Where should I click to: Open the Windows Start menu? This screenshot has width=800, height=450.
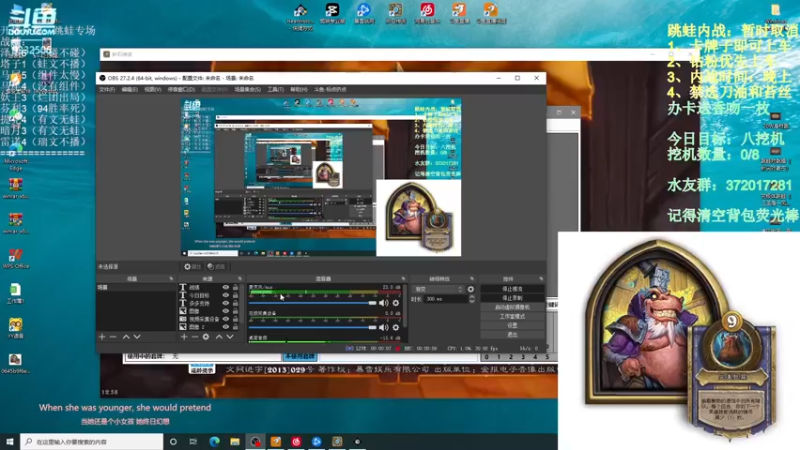pyautogui.click(x=10, y=441)
